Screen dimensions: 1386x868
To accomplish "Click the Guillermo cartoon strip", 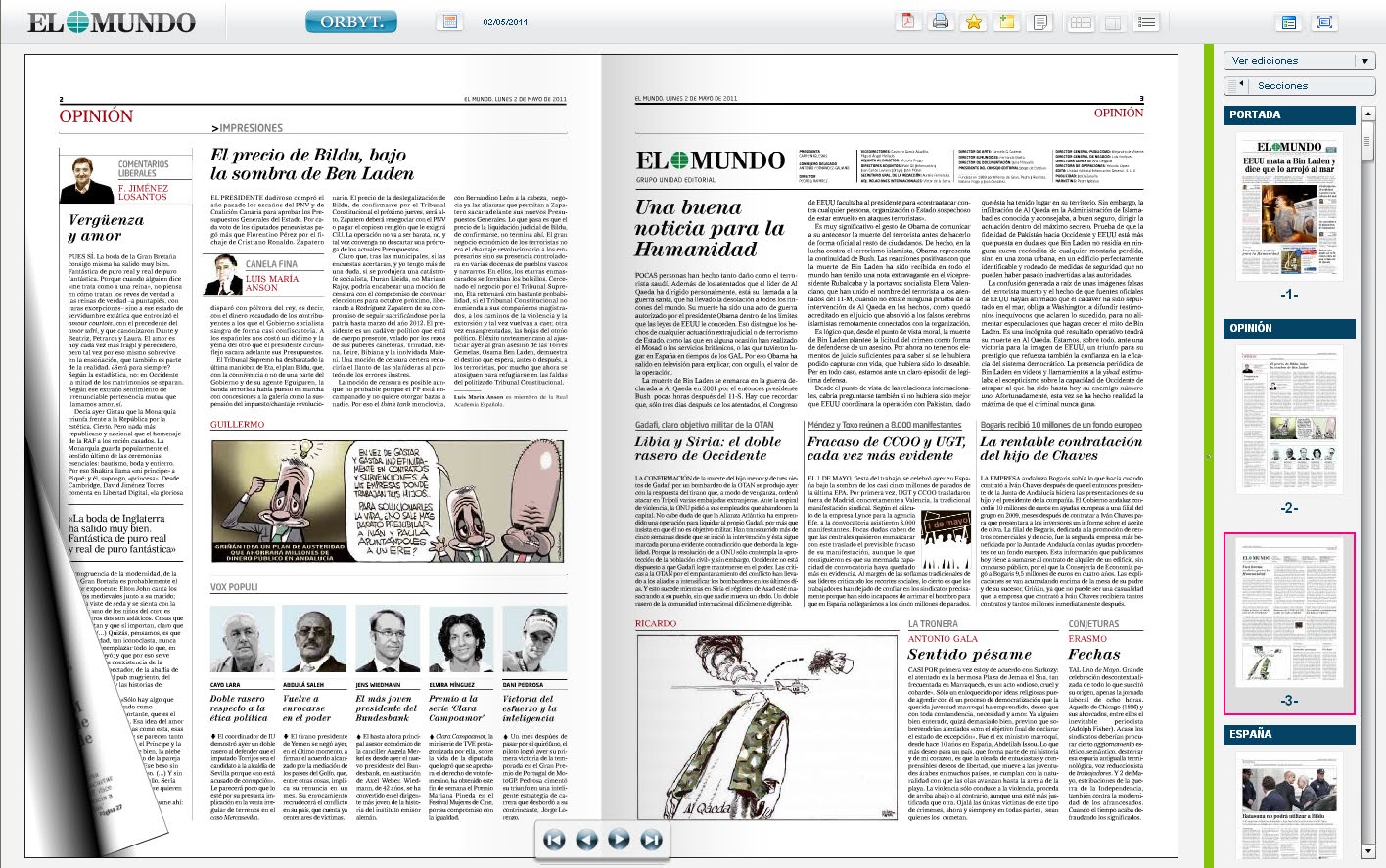I will 387,501.
